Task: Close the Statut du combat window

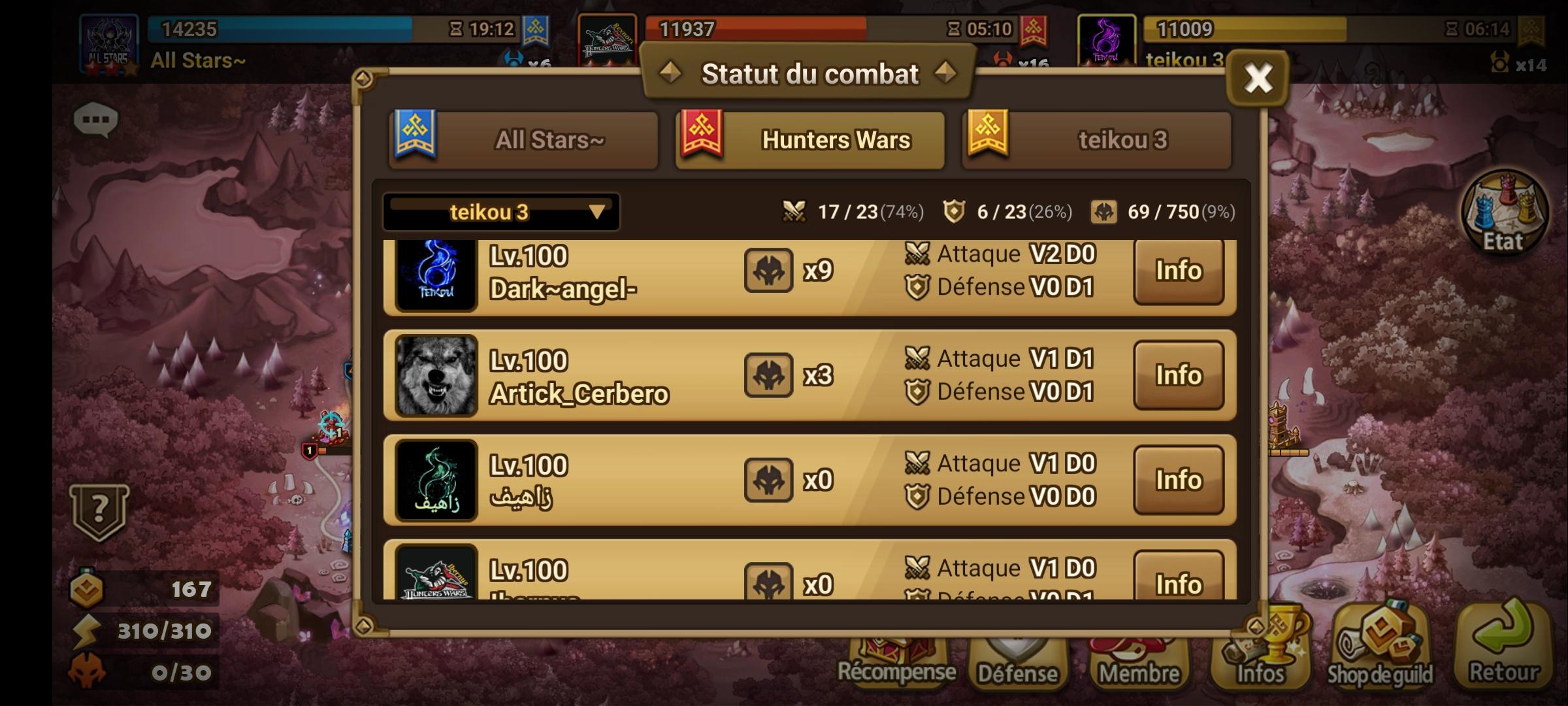Action: click(x=1258, y=78)
